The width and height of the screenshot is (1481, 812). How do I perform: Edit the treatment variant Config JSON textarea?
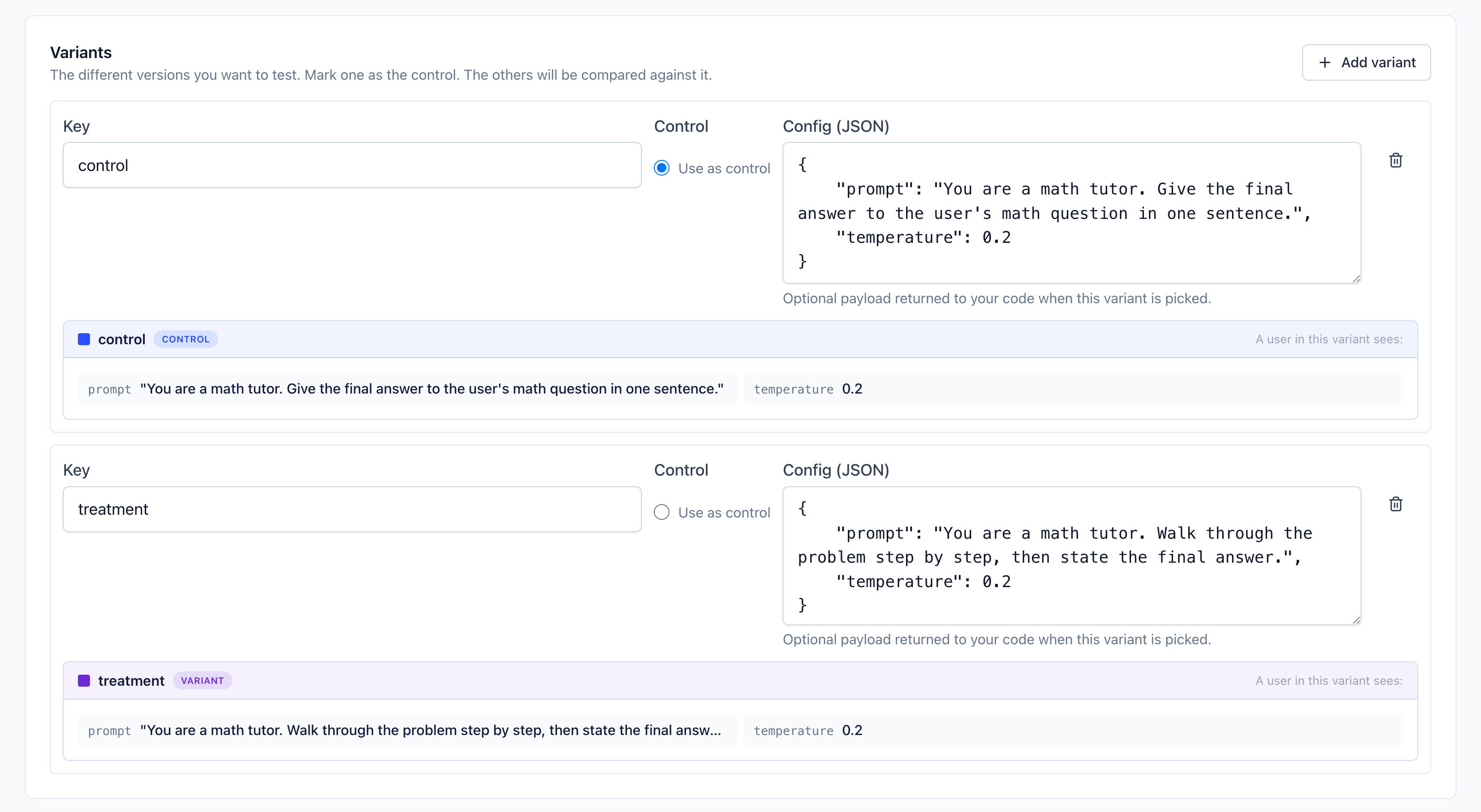point(1072,556)
